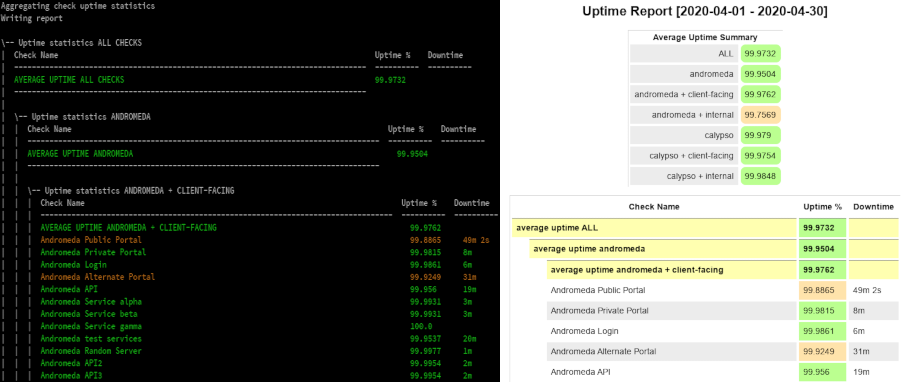The width and height of the screenshot is (913, 382).
Task: Select 'Andromeda Service beta' in the terminal
Action: coord(89,314)
